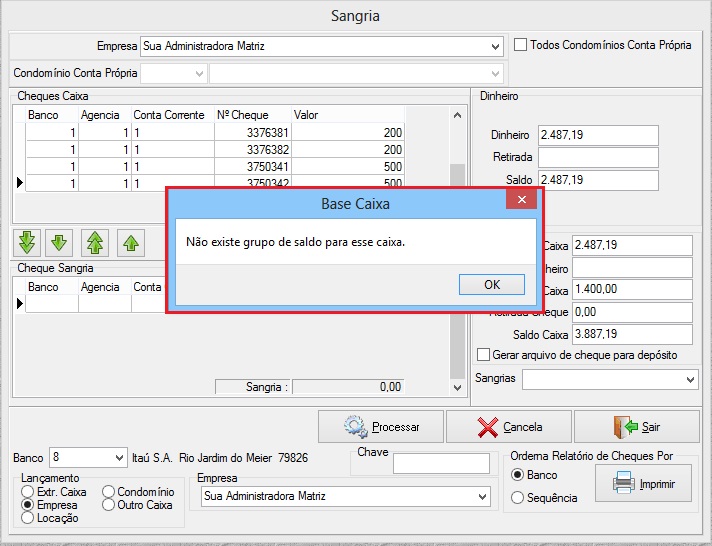Screen dimensions: 712x546
Task: Click the single up arrow return button
Action: (x=129, y=242)
